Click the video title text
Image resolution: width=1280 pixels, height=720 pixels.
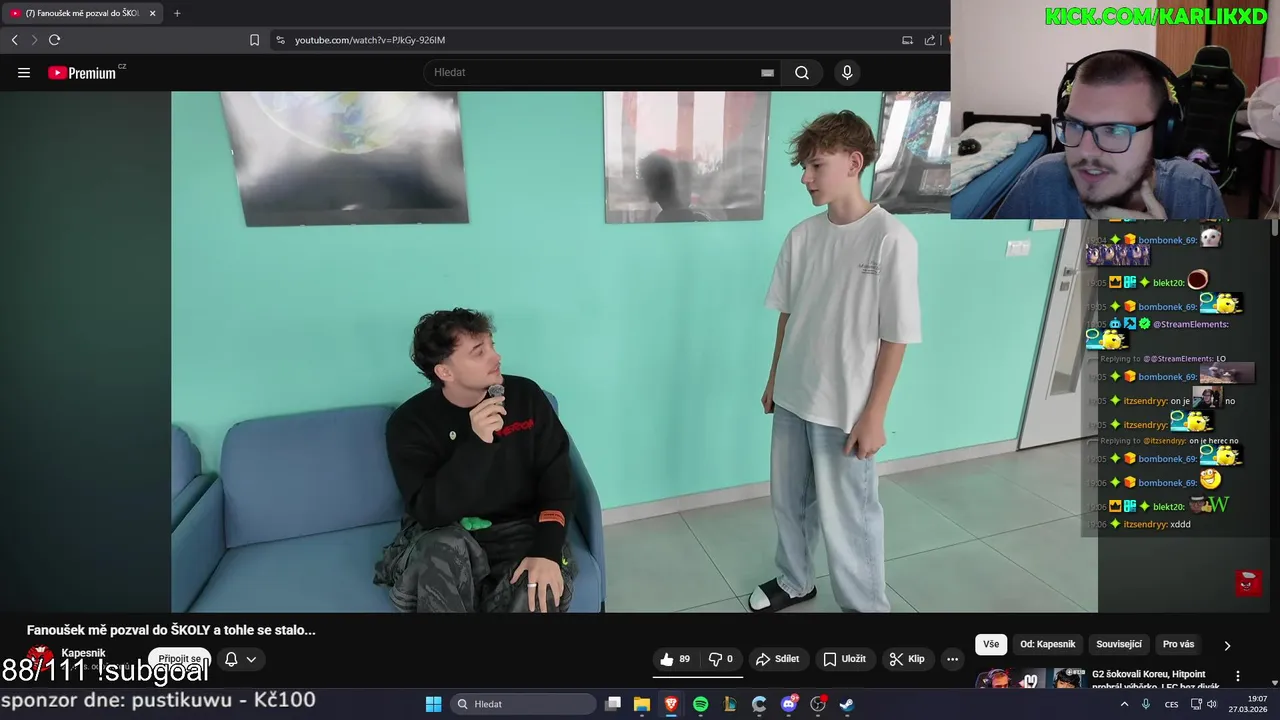tap(171, 630)
